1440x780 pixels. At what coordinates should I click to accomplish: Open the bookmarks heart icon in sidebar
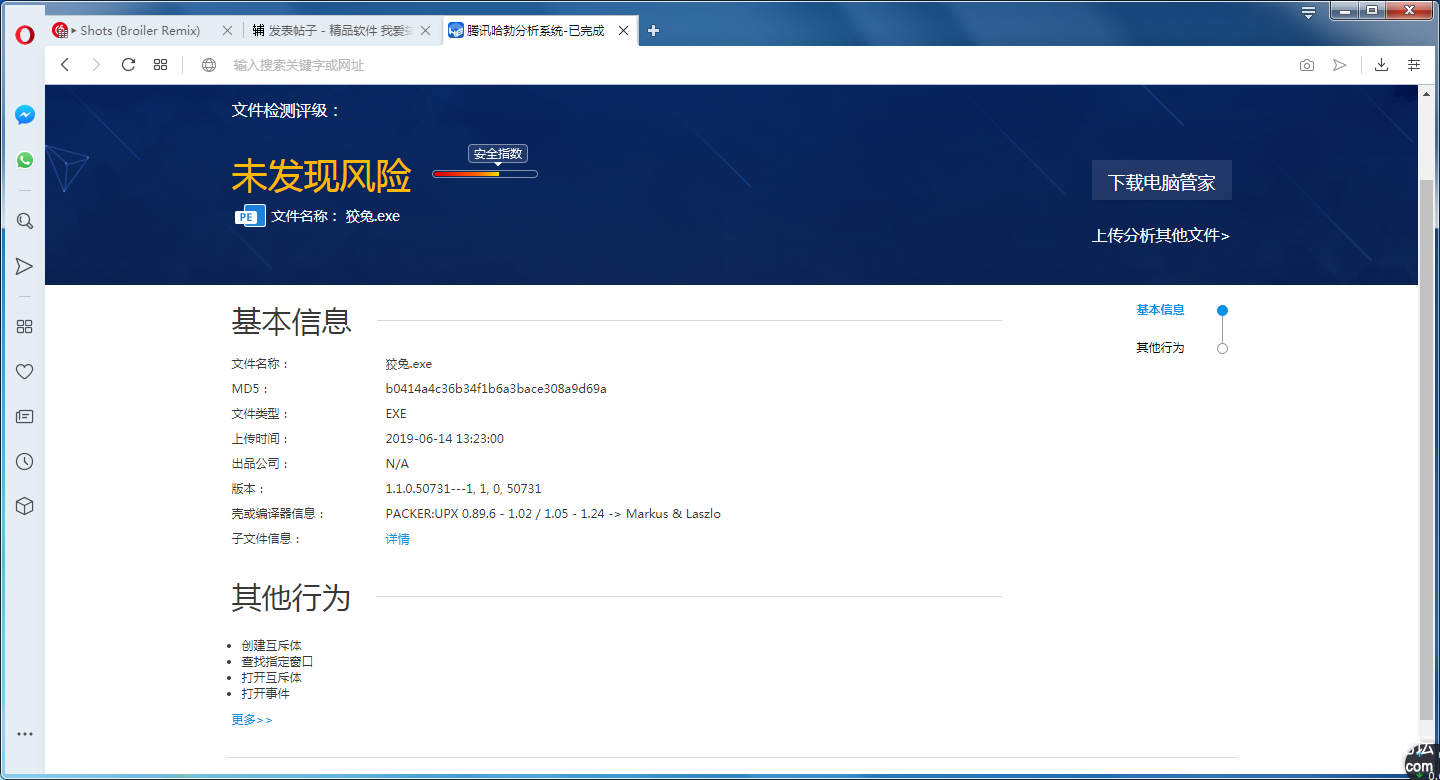25,372
